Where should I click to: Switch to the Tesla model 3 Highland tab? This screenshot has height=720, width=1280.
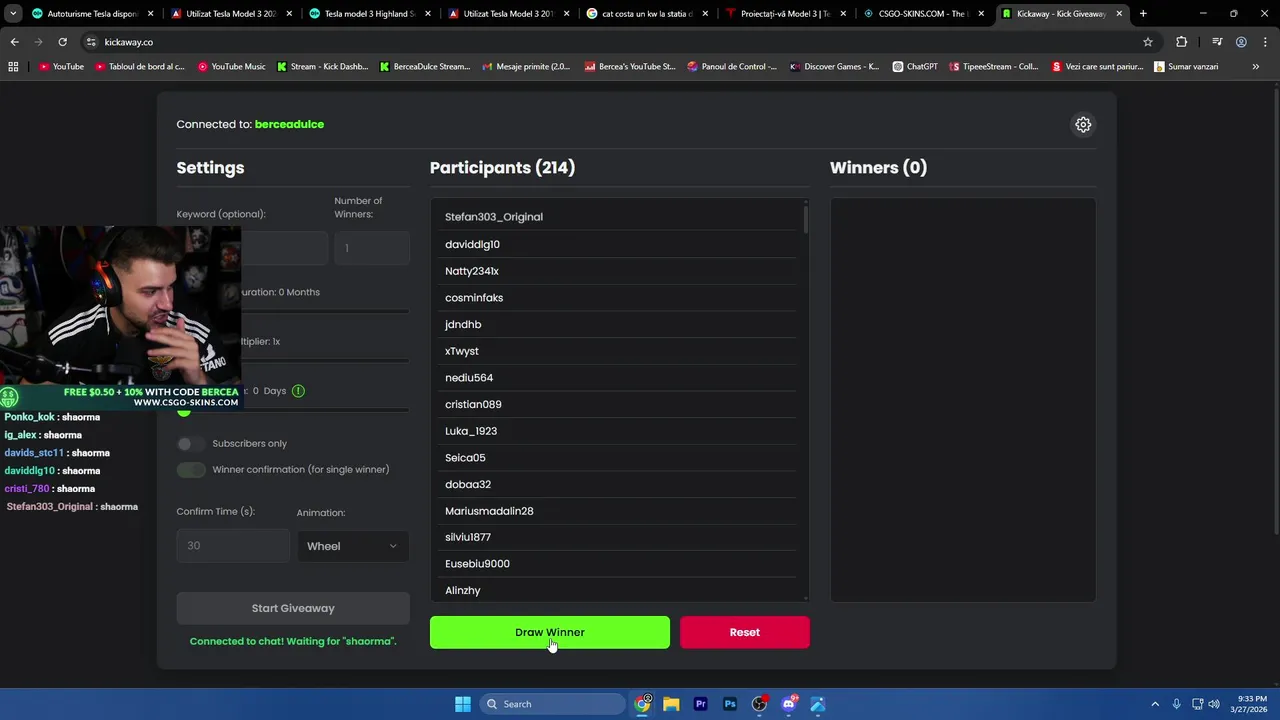[x=369, y=14]
